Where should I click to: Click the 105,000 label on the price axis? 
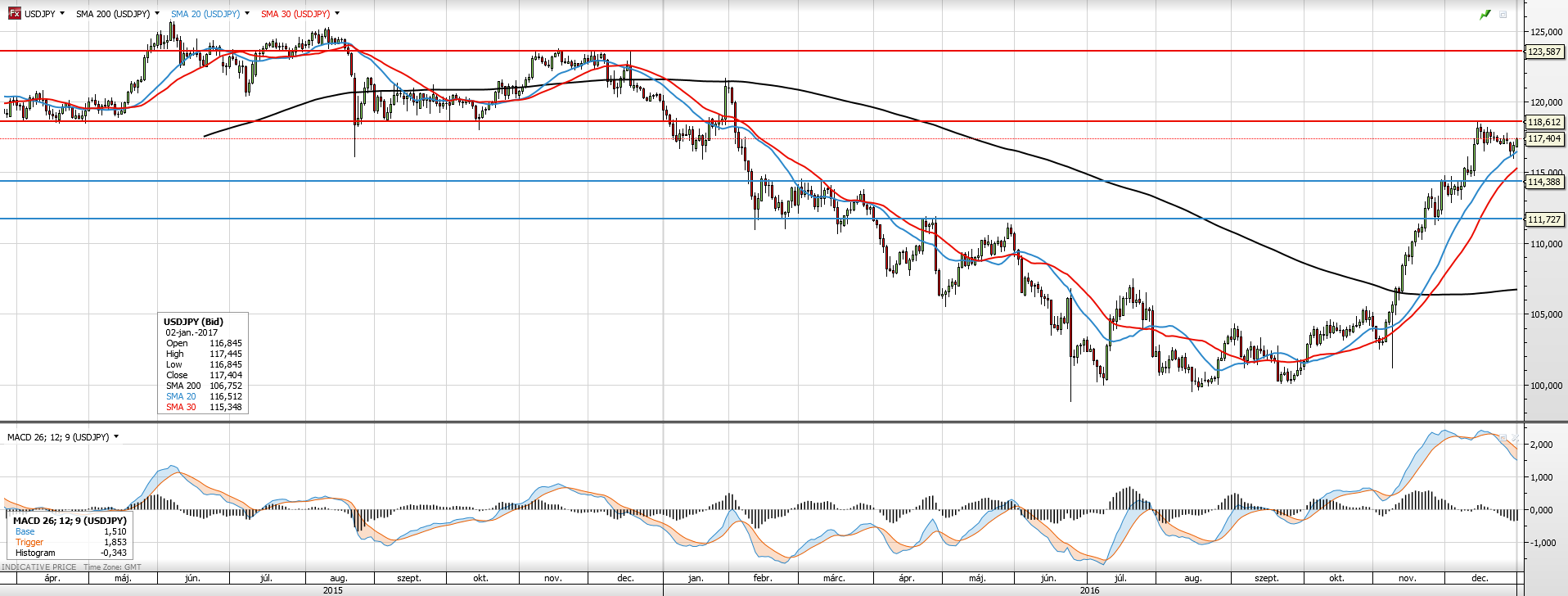point(1546,314)
